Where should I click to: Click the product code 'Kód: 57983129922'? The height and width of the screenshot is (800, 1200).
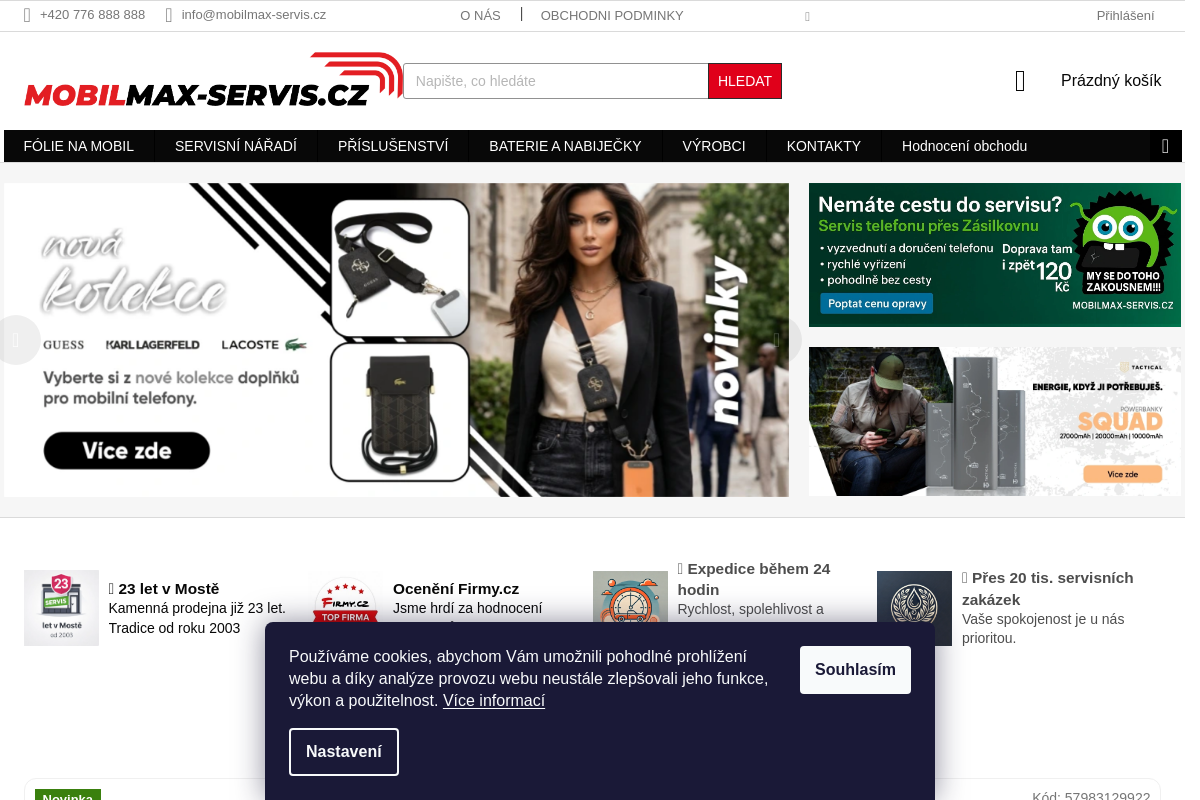pos(1091,796)
